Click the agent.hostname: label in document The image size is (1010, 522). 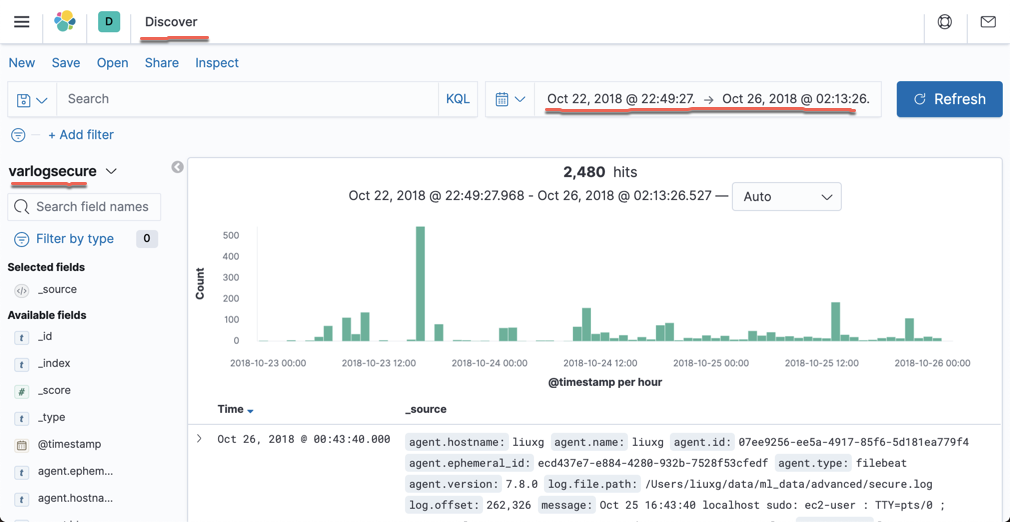point(457,443)
